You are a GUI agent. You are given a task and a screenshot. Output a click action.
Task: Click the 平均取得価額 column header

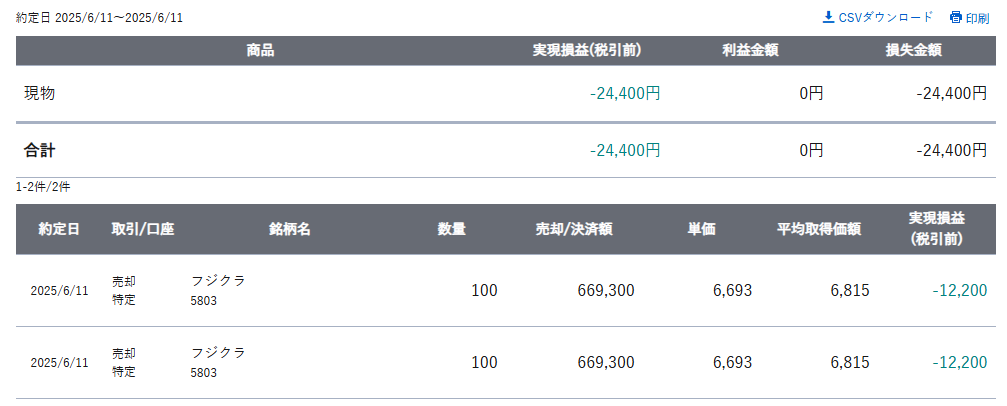[819, 229]
